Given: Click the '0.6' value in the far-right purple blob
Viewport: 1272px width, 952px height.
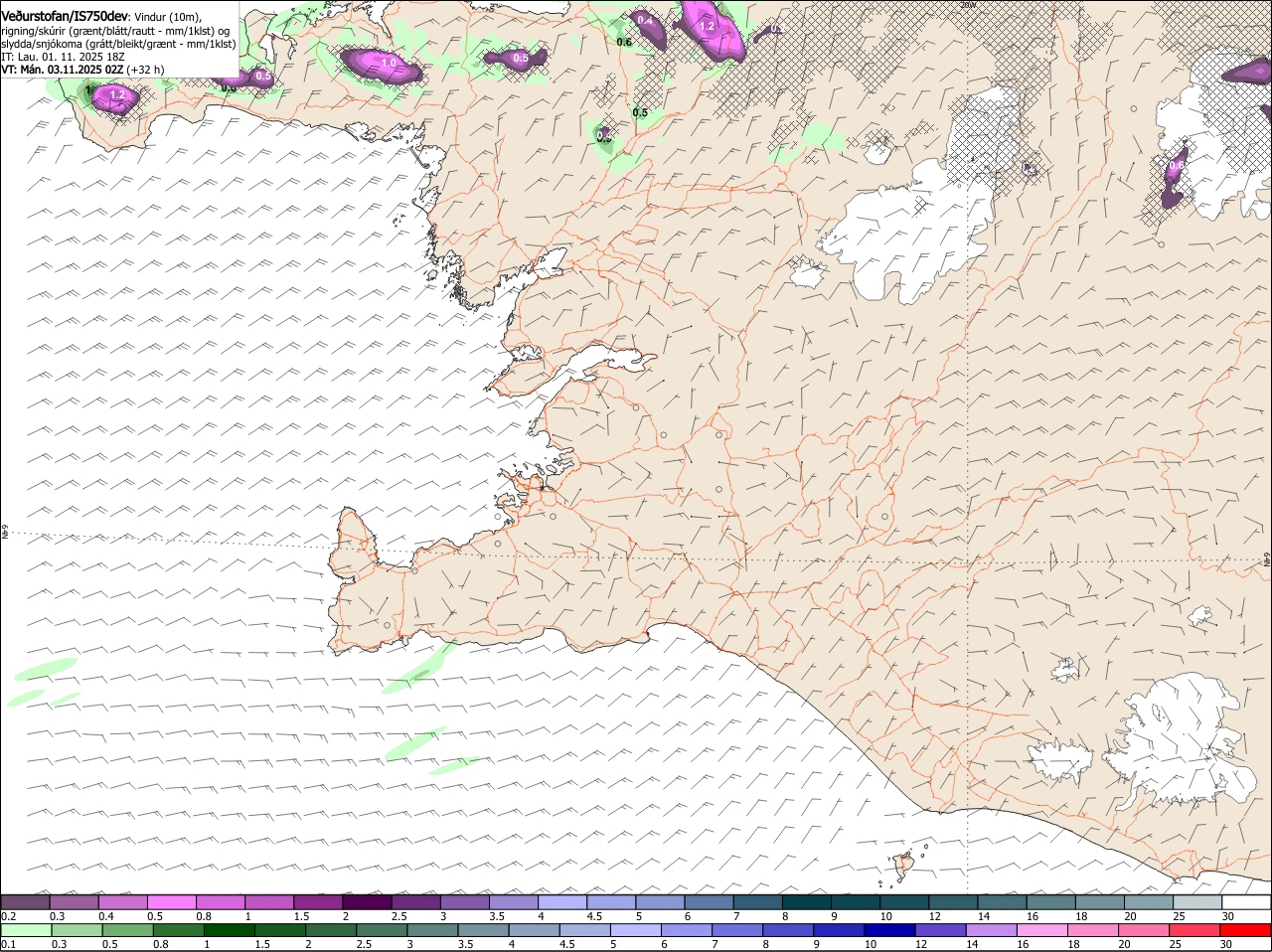Looking at the screenshot, I should point(1177,165).
